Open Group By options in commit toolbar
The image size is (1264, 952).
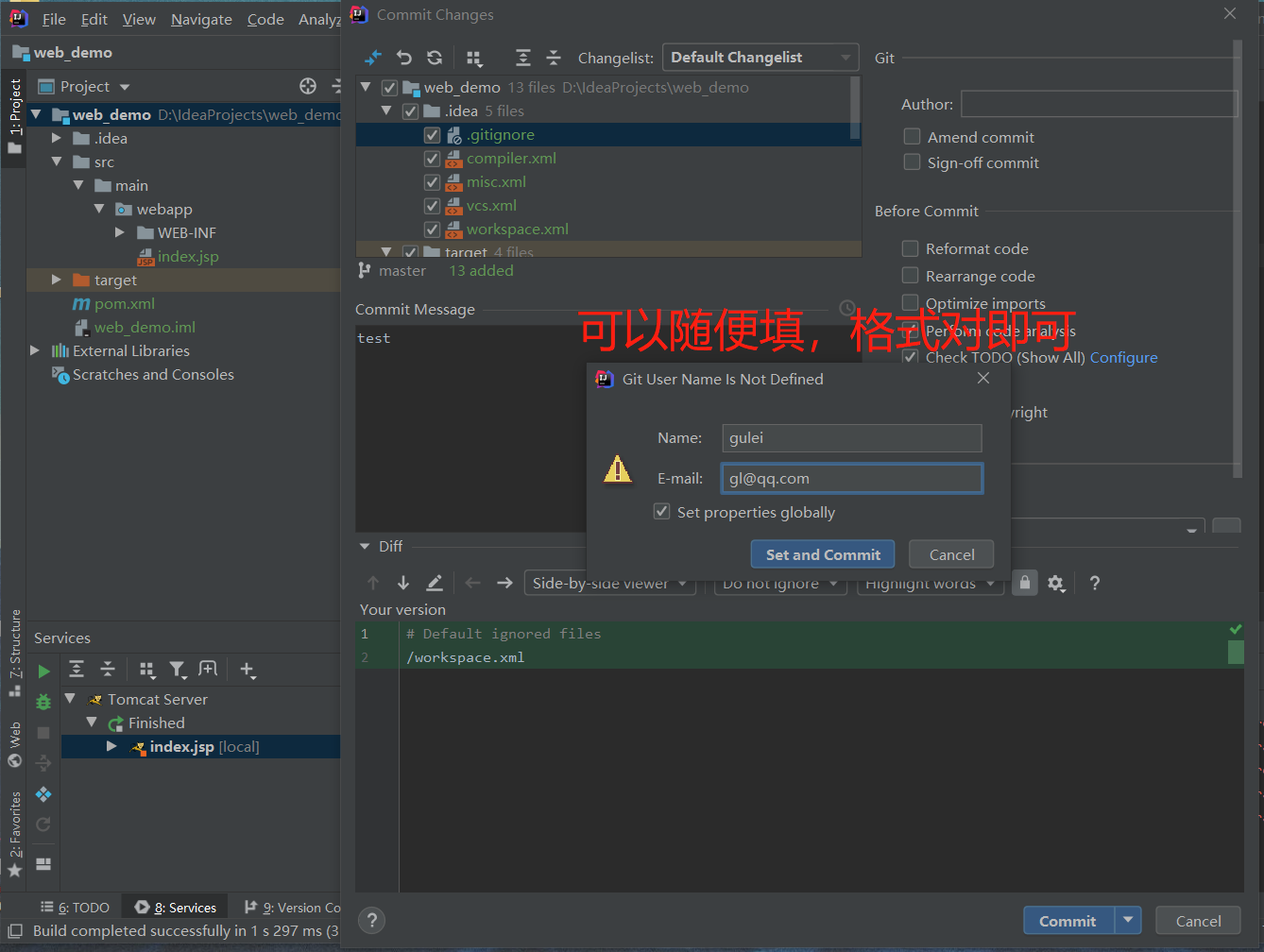pyautogui.click(x=475, y=59)
